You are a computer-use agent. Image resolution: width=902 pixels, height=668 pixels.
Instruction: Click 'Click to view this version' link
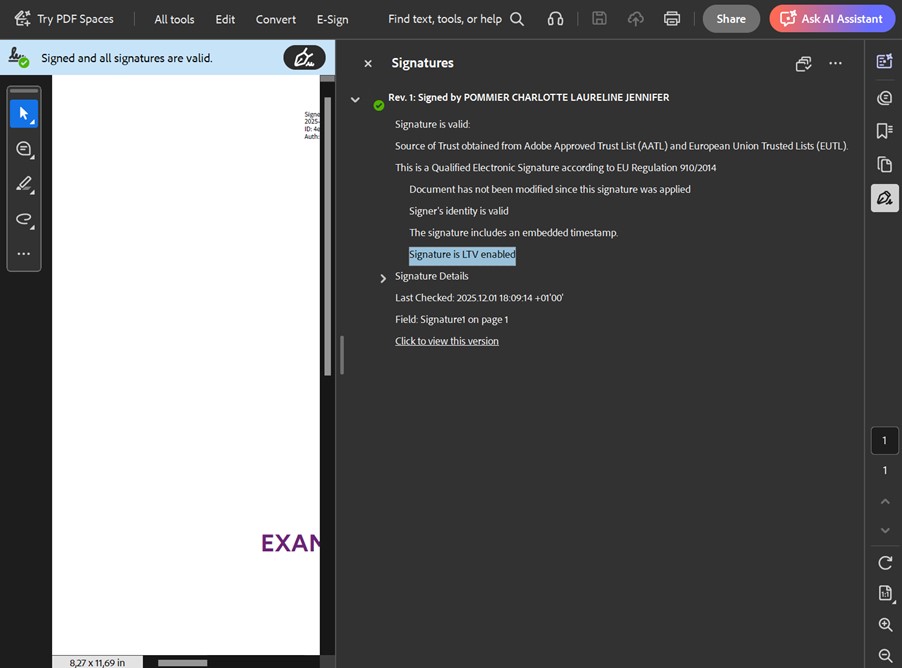pos(447,341)
